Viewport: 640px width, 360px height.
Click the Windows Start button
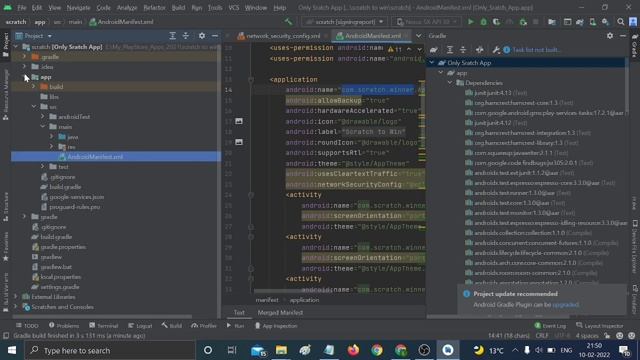click(12, 350)
